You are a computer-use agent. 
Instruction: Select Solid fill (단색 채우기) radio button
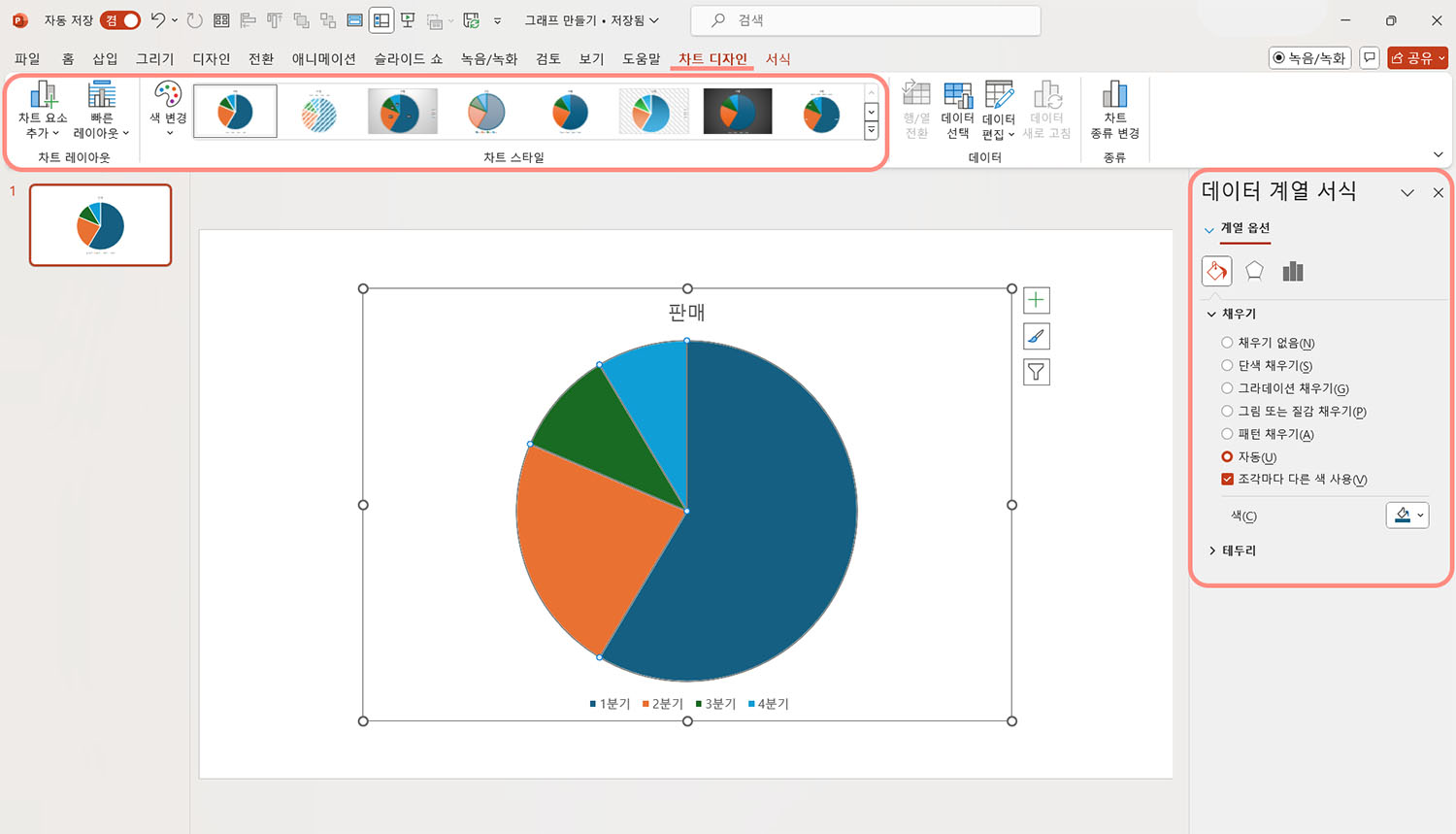pos(1227,365)
